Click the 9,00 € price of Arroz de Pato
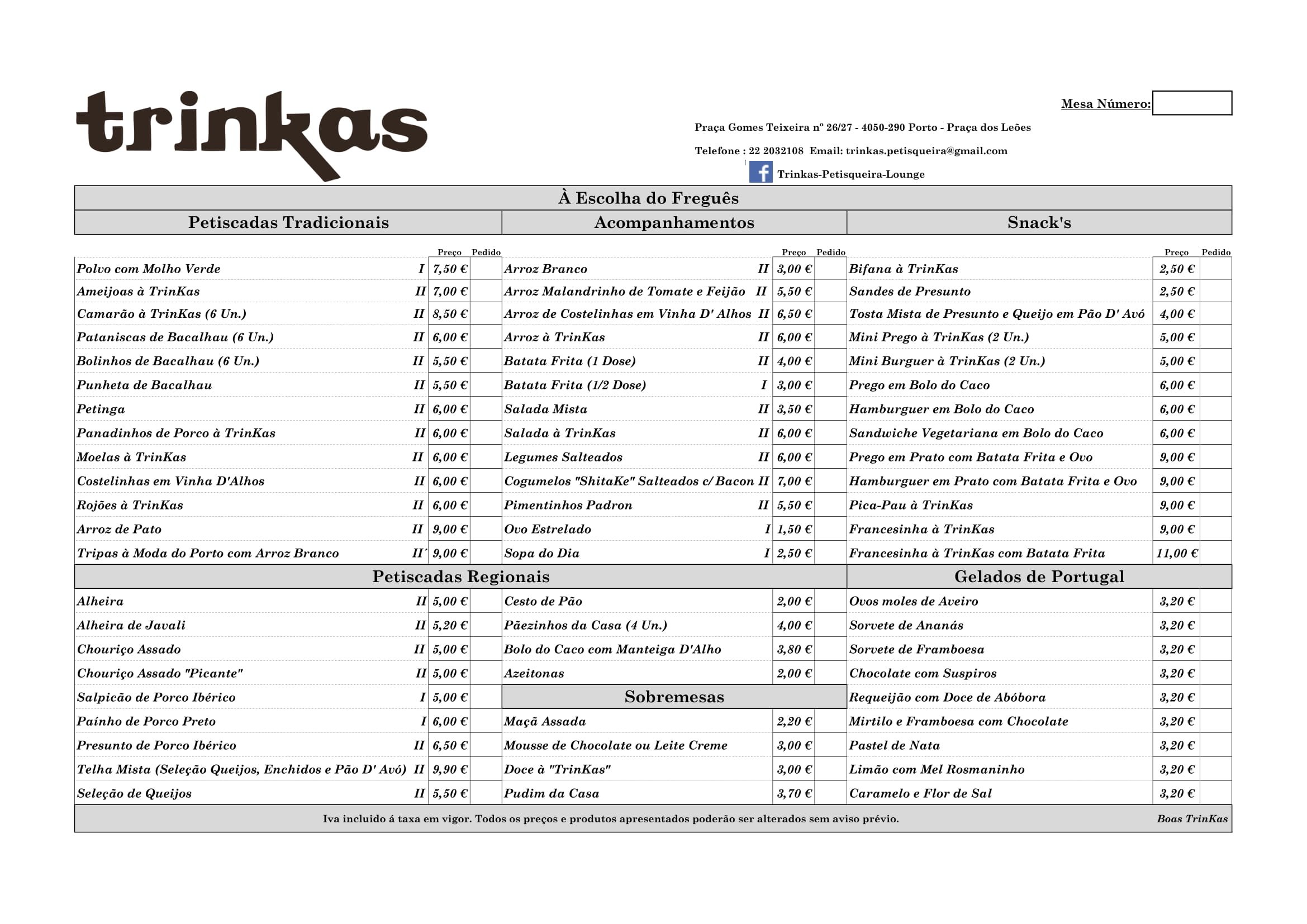This screenshot has height=924, width=1307. coord(450,530)
